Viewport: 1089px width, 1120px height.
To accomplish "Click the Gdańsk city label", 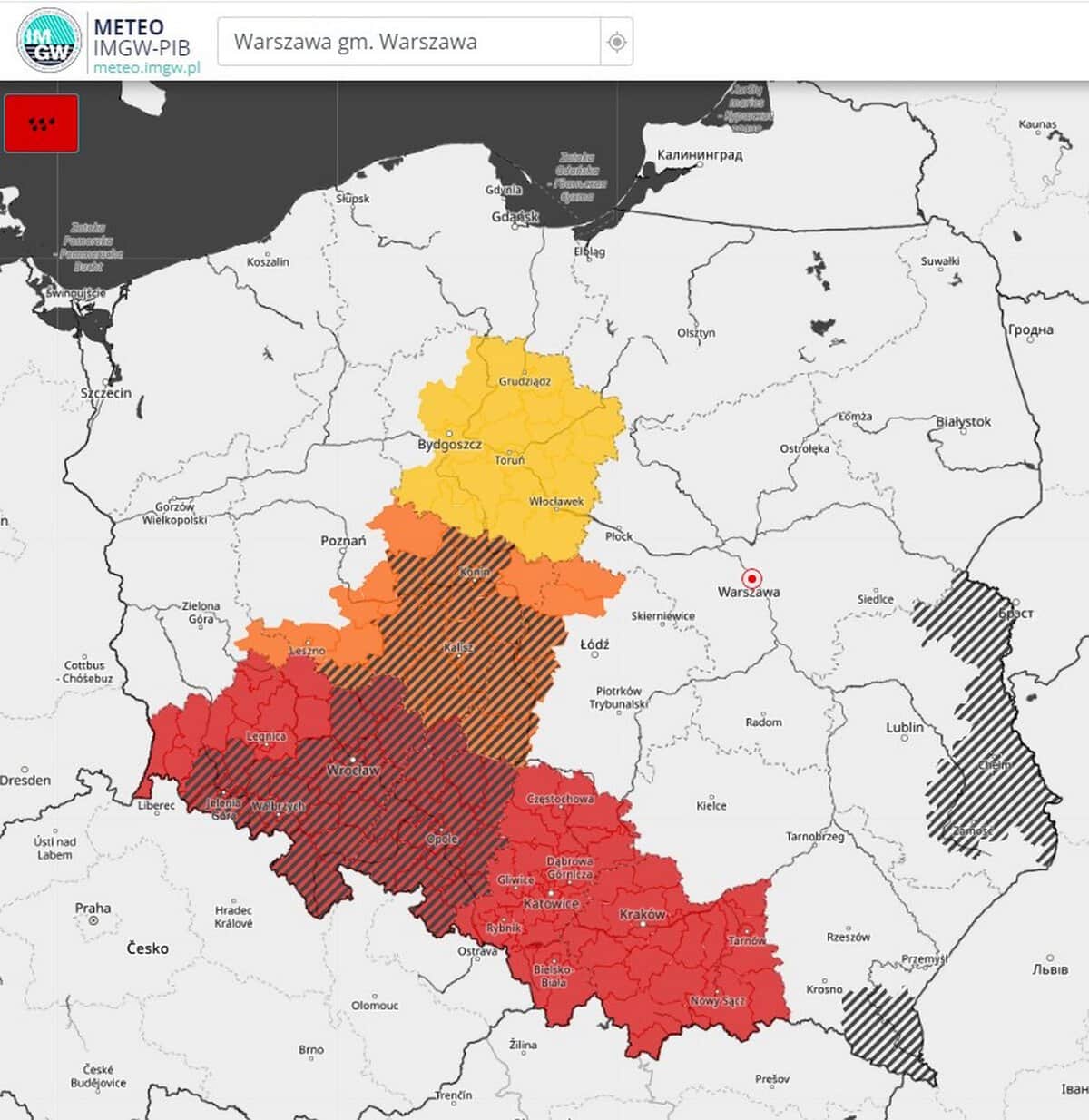I will click(515, 217).
